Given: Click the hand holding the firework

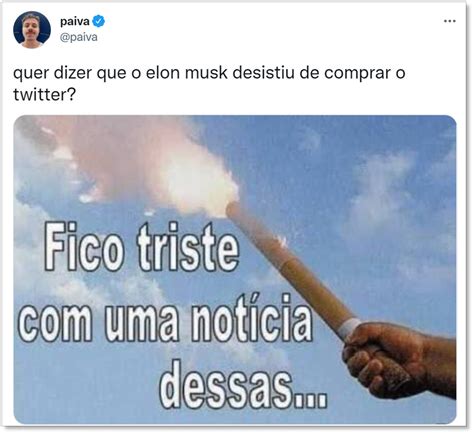Looking at the screenshot, I should (399, 359).
